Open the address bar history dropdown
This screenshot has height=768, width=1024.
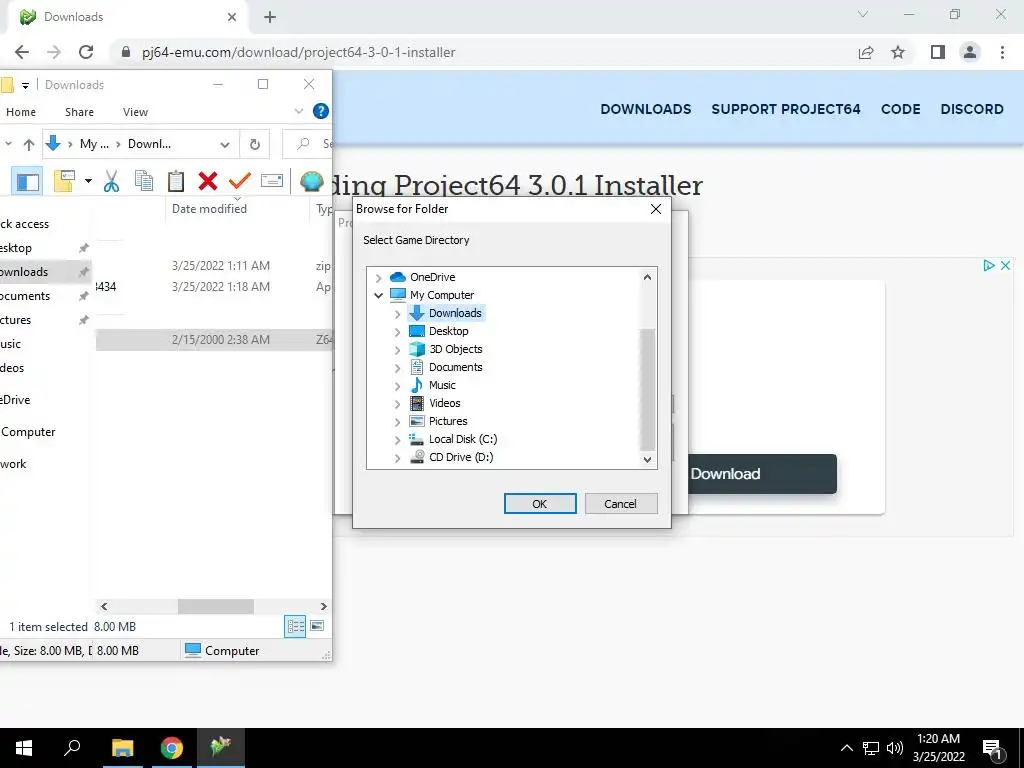pyautogui.click(x=225, y=144)
